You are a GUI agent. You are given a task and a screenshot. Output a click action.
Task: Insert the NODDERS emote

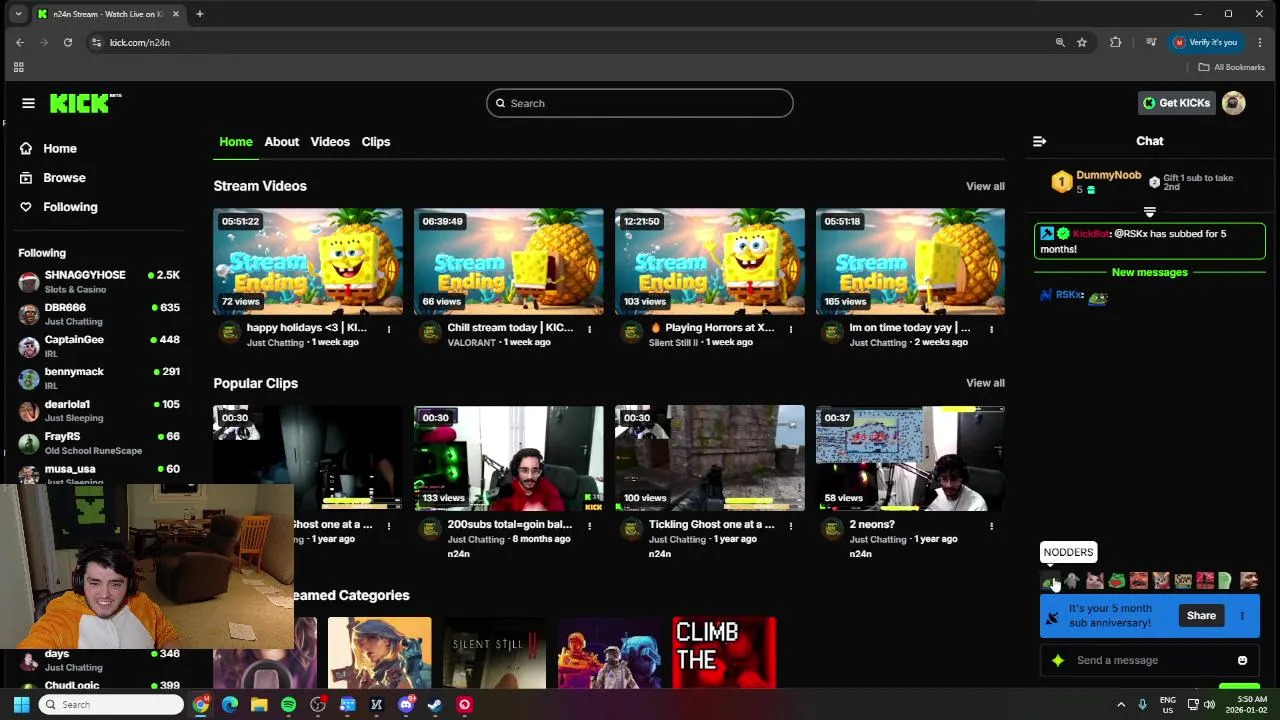pyautogui.click(x=1050, y=581)
